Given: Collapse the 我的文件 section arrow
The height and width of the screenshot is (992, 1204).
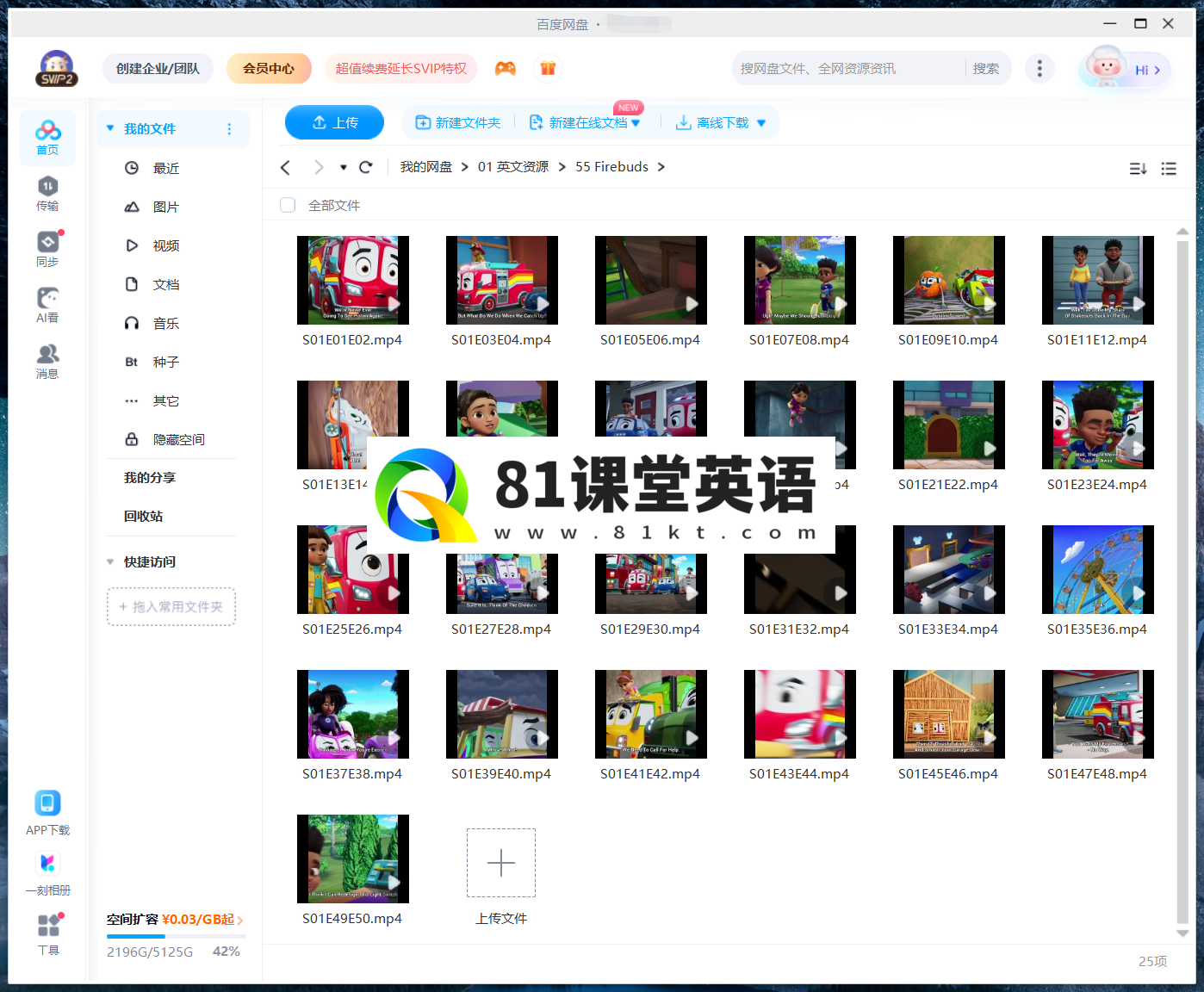Looking at the screenshot, I should click(110, 128).
